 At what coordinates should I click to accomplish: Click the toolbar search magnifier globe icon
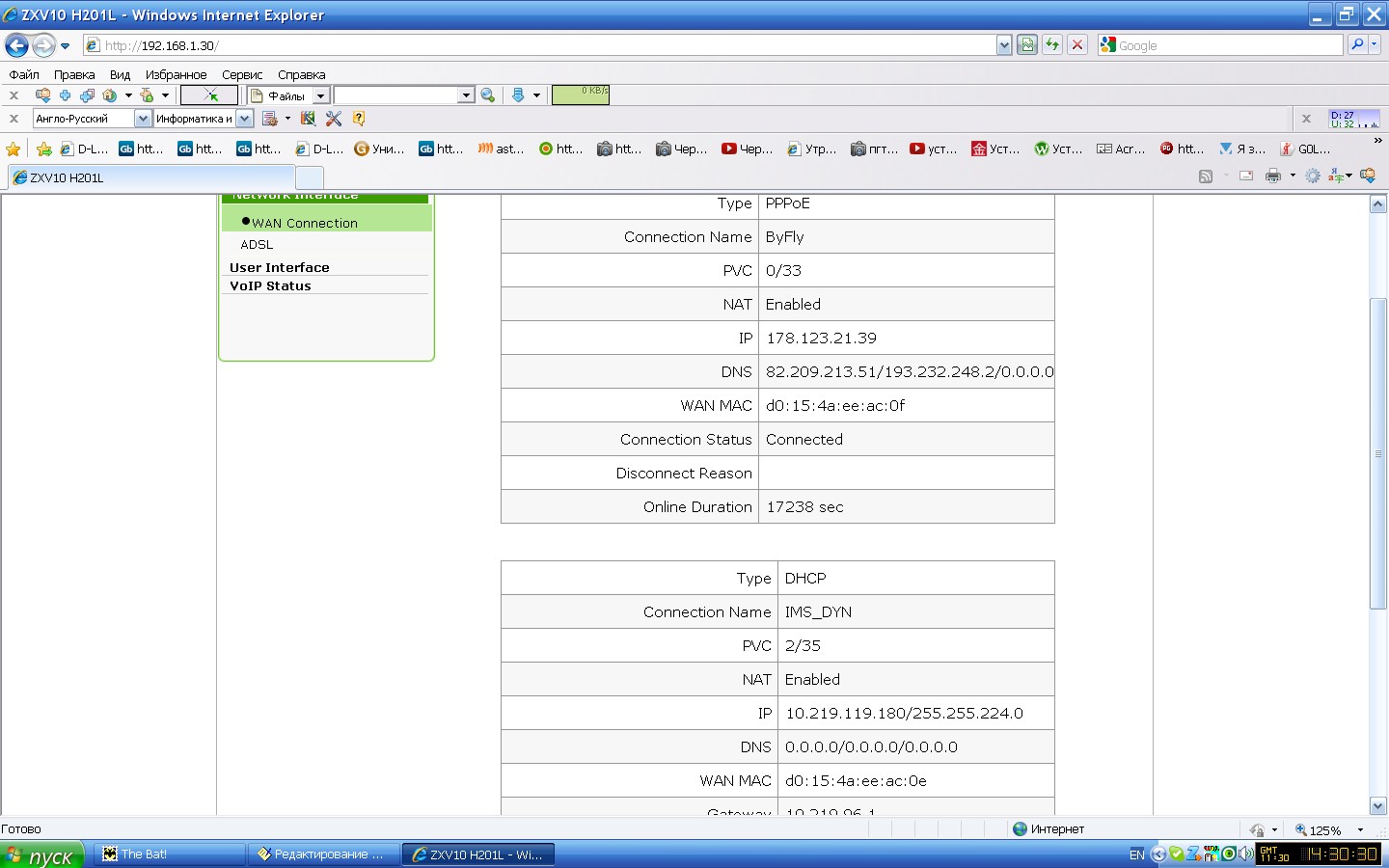click(x=488, y=95)
